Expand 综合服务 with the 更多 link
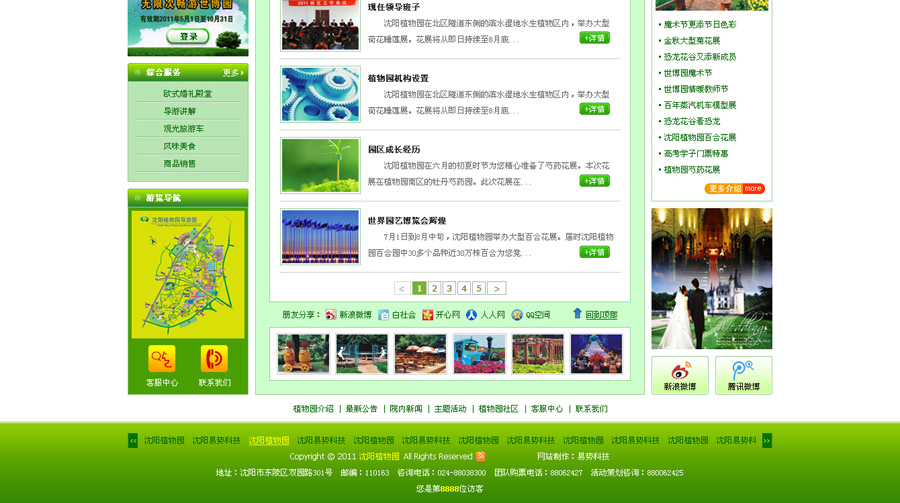The height and width of the screenshot is (503, 900). coord(232,73)
